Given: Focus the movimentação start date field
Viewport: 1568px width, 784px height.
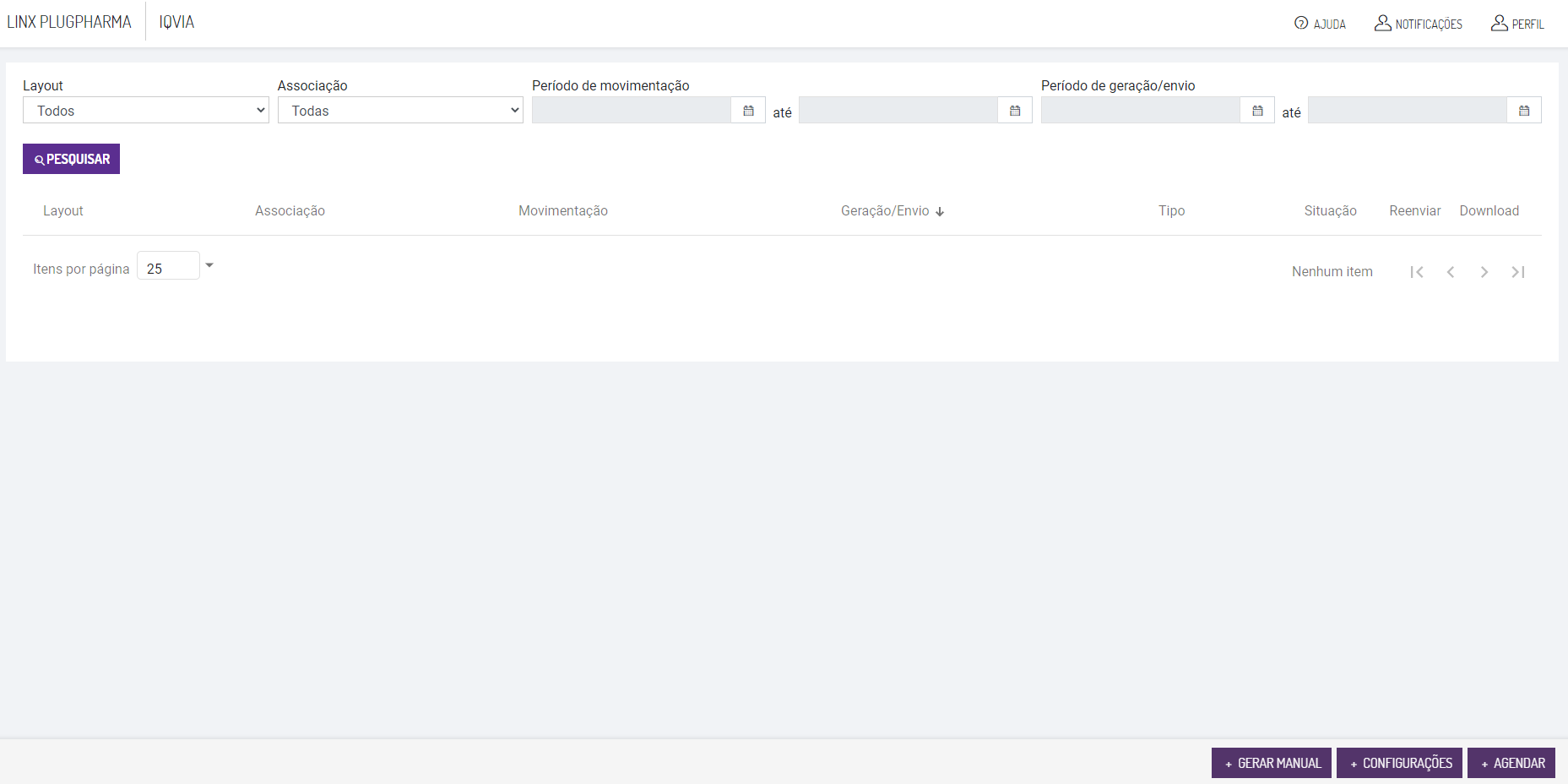Looking at the screenshot, I should (632, 111).
